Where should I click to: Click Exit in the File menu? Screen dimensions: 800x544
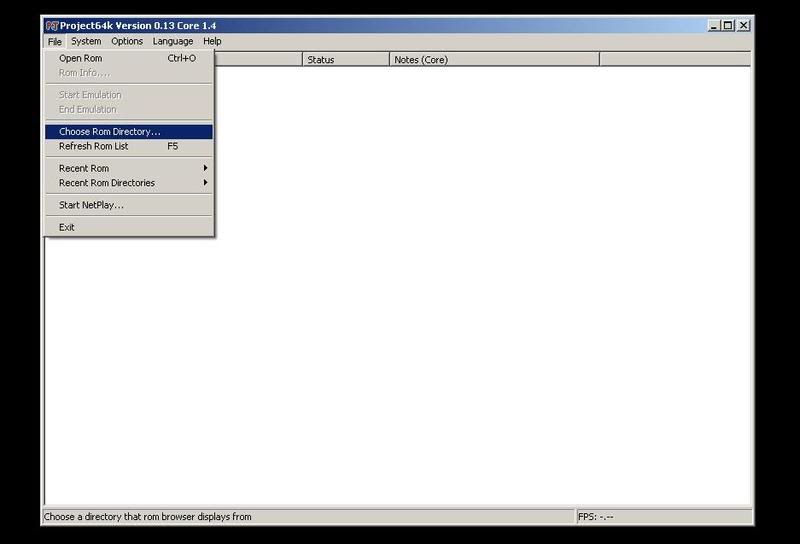pyautogui.click(x=129, y=228)
